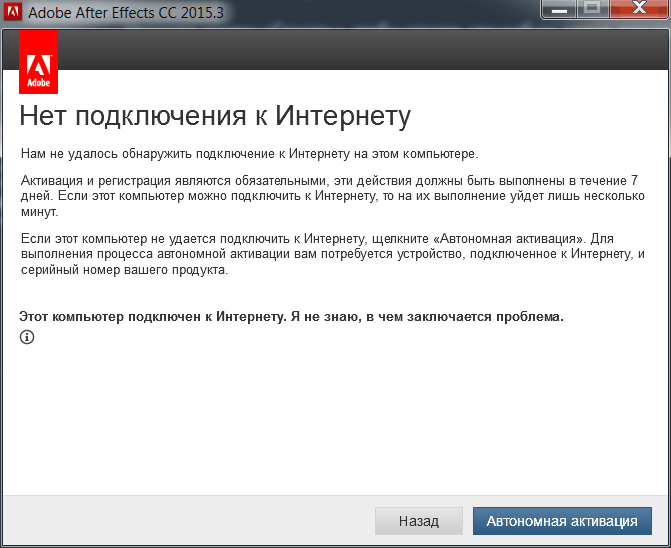The image size is (671, 548).
Task: Open the info icon below the bold text
Action: click(27, 337)
